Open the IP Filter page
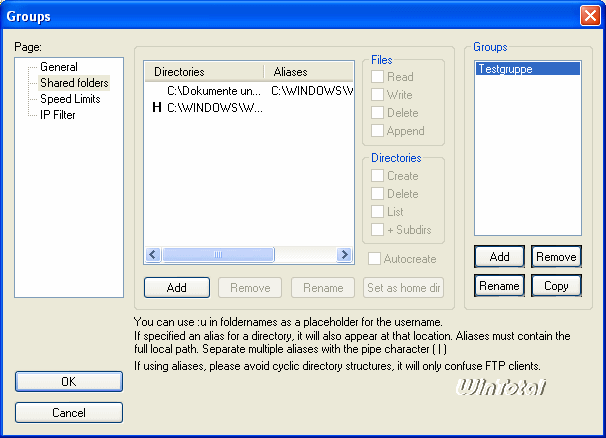Screen dimensions: 606x438 (58, 115)
